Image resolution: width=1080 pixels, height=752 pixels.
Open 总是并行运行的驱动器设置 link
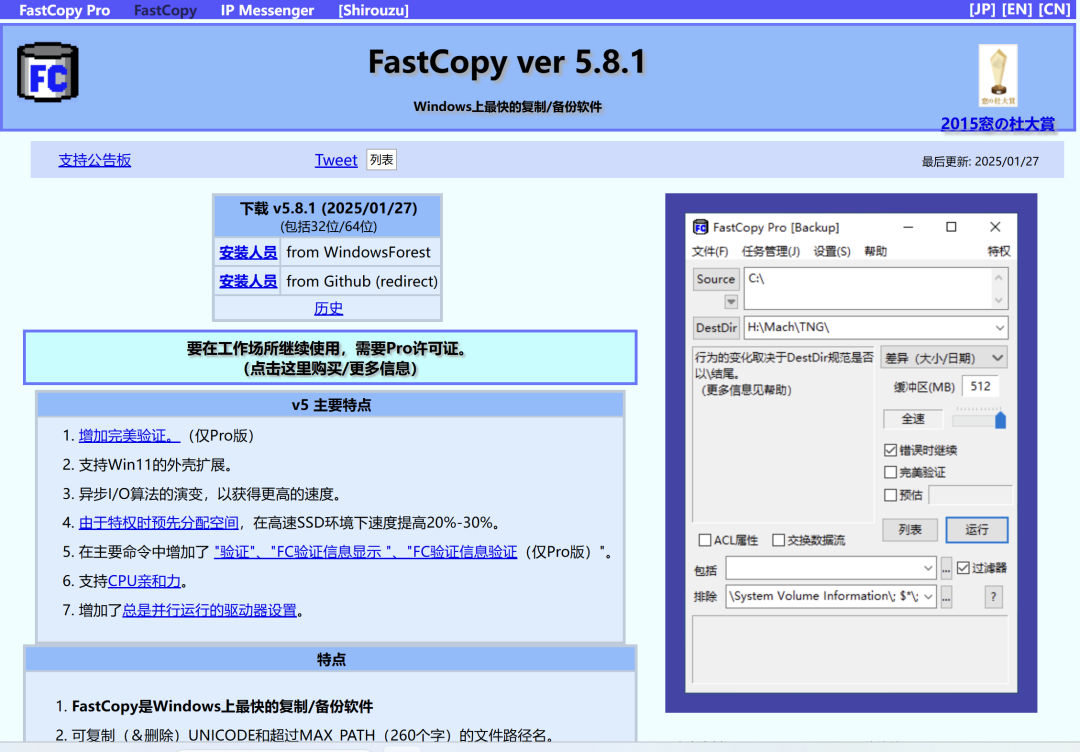tap(209, 610)
